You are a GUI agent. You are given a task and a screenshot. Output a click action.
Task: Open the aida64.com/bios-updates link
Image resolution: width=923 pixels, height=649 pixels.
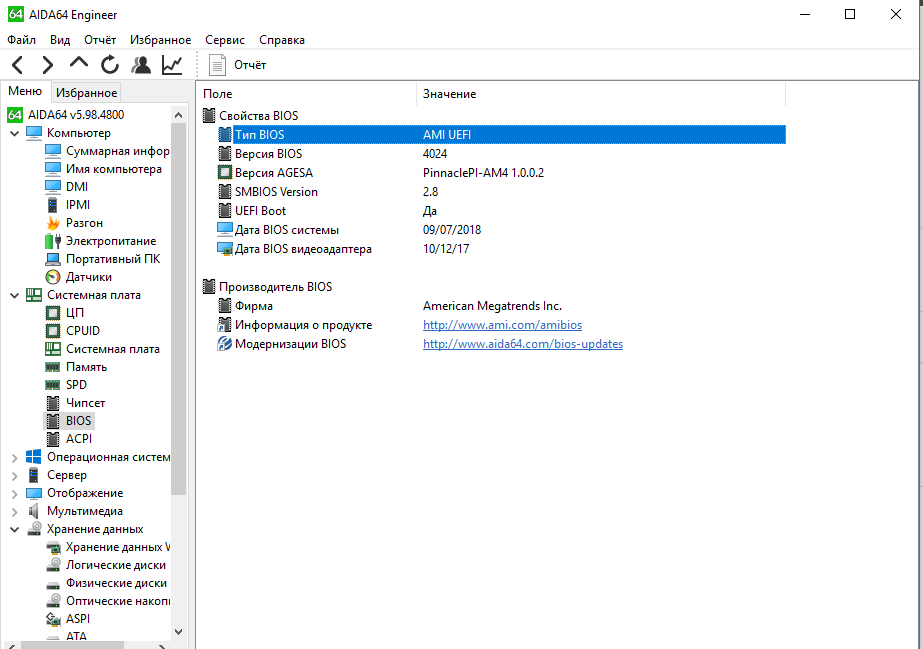click(523, 344)
